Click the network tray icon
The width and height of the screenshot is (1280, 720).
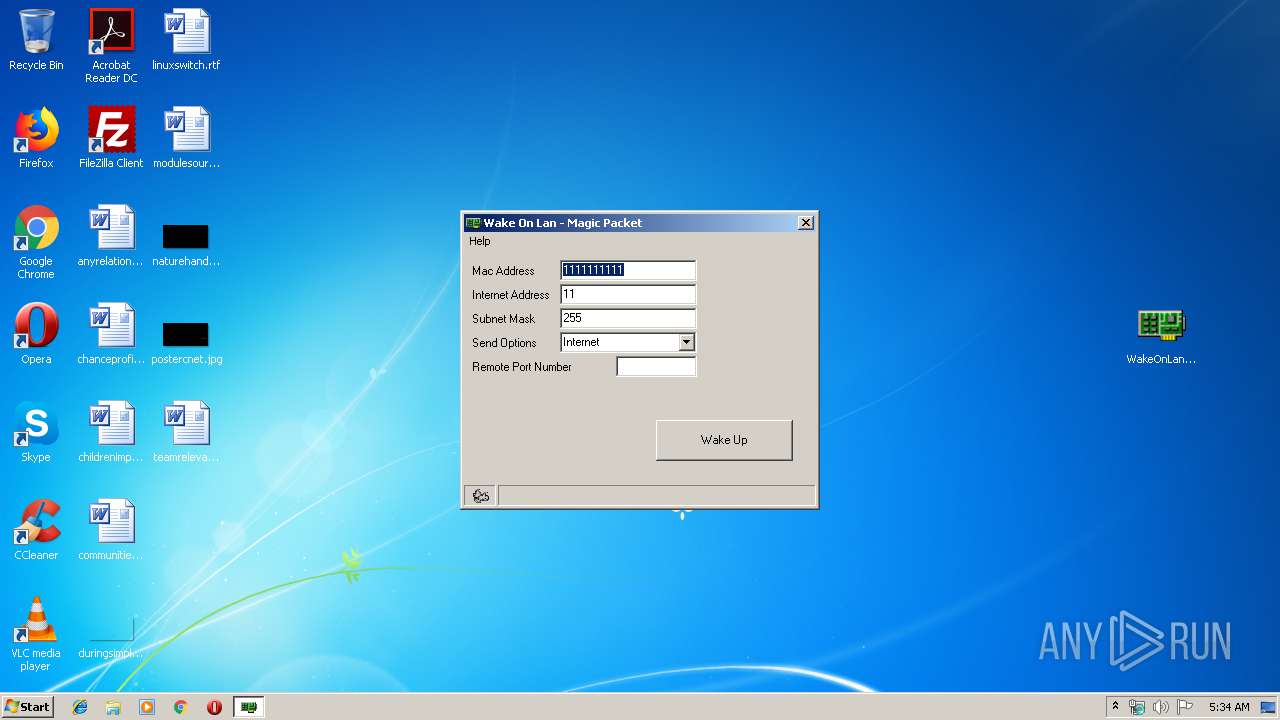1137,707
